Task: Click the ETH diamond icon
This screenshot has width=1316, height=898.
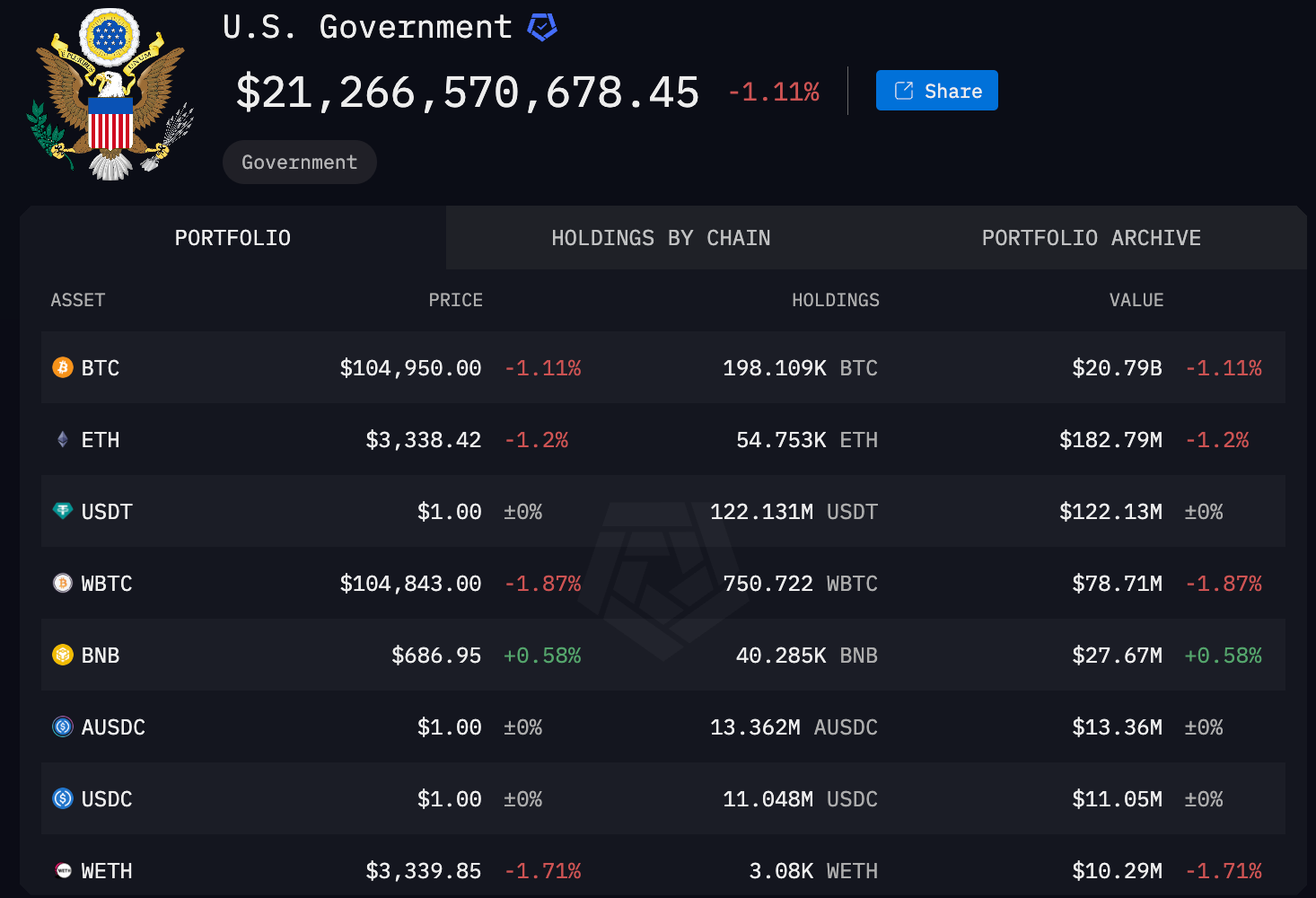Action: coord(63,439)
